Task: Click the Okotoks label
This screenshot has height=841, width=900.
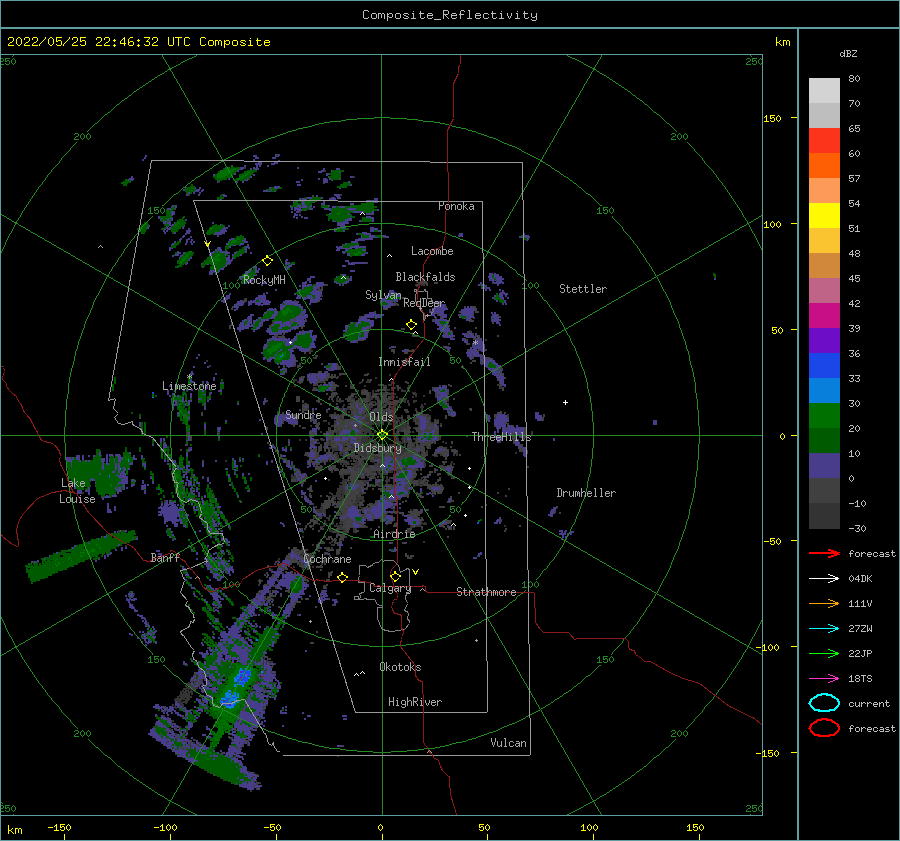Action: pos(400,667)
